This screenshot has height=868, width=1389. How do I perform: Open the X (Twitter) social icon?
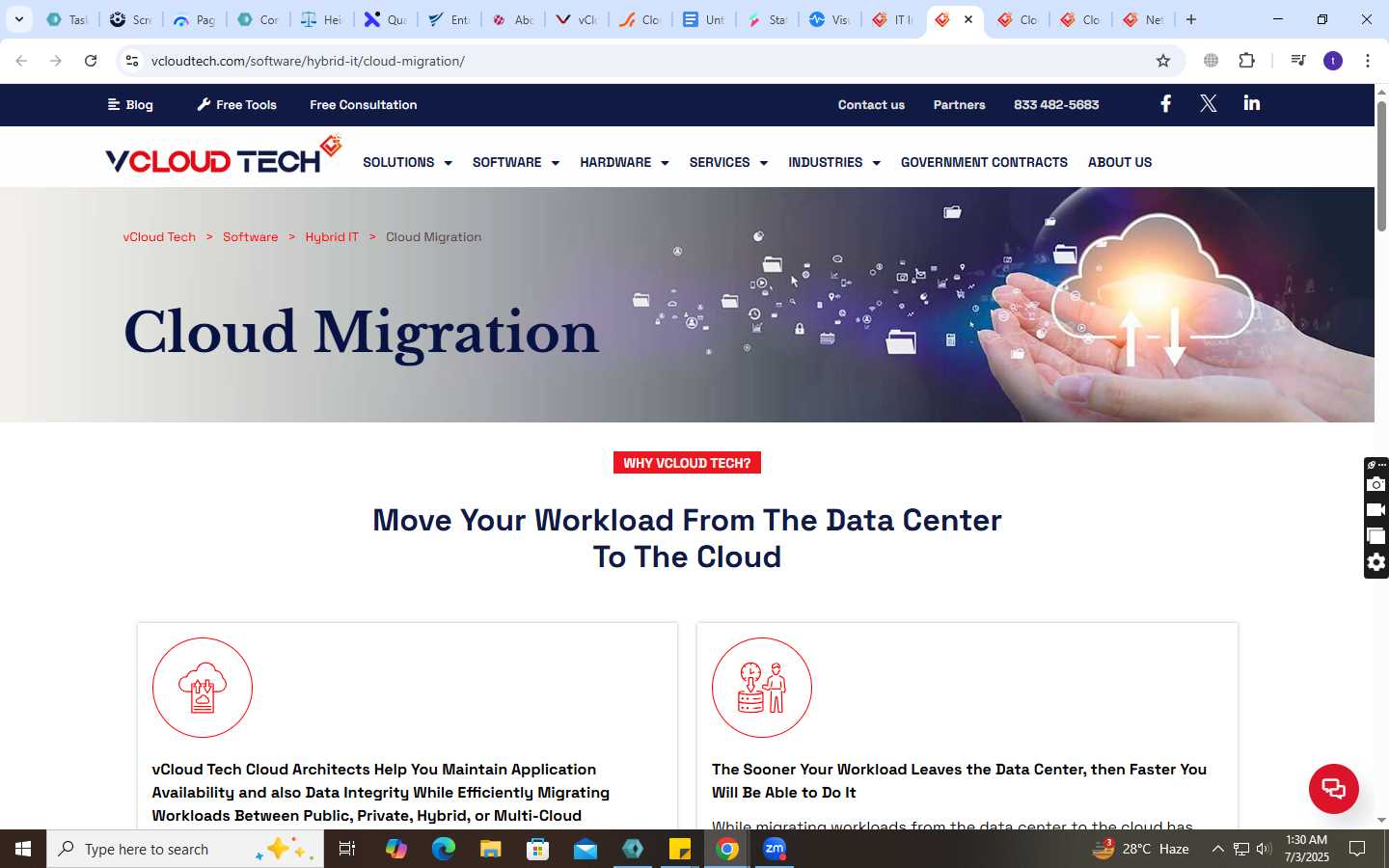(1208, 103)
